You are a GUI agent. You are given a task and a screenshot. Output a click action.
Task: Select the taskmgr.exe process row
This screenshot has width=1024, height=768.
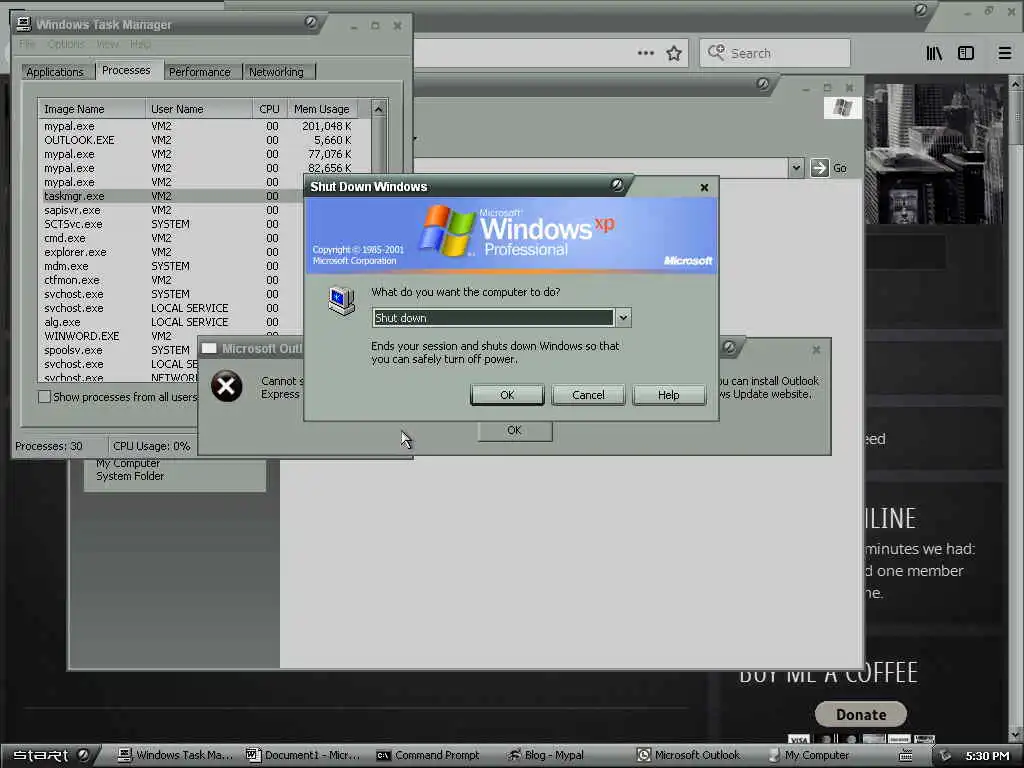[x=173, y=196]
